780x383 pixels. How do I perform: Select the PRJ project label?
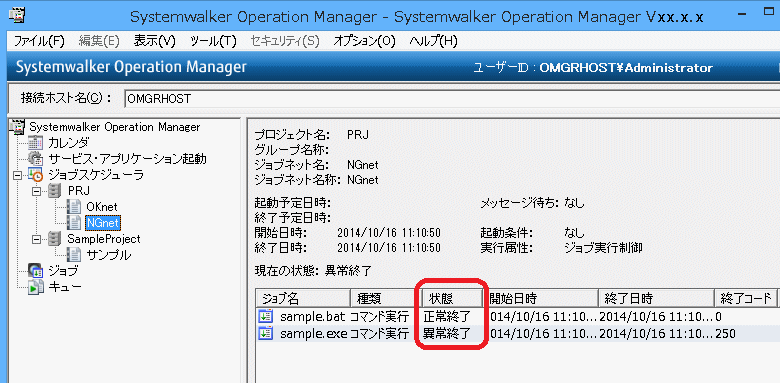pyautogui.click(x=78, y=191)
